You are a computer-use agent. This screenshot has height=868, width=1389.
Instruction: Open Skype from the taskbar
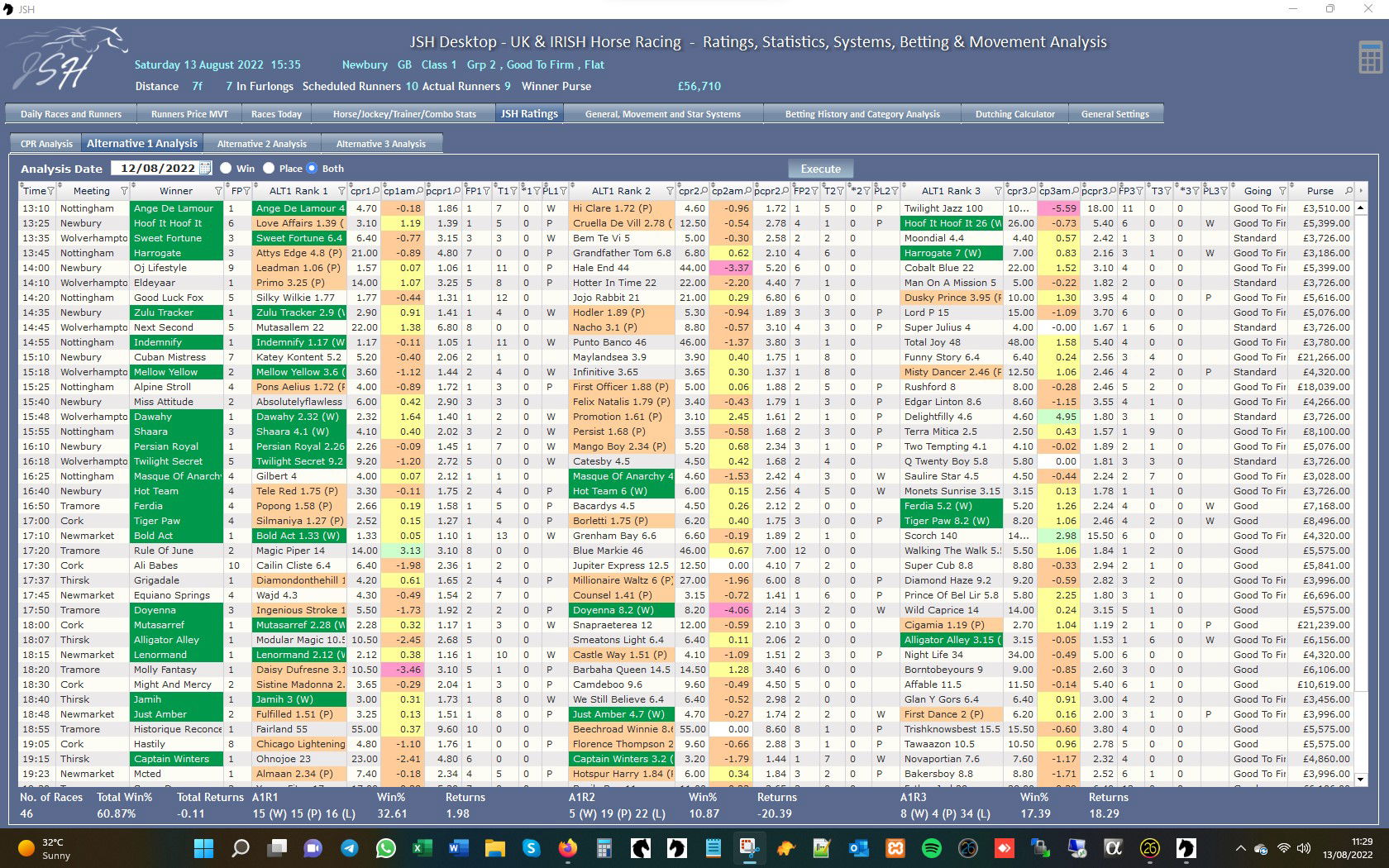click(x=531, y=848)
